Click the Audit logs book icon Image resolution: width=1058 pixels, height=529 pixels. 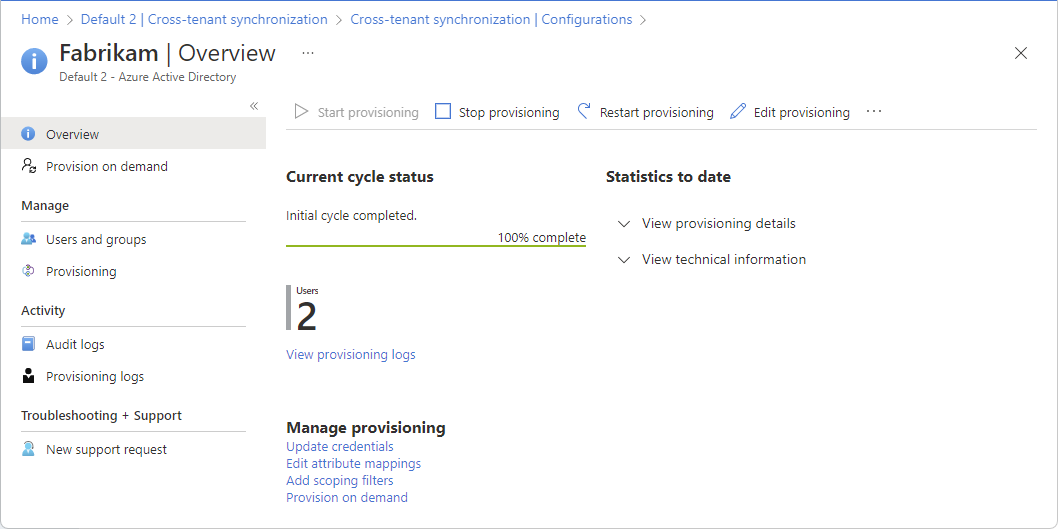(x=28, y=344)
